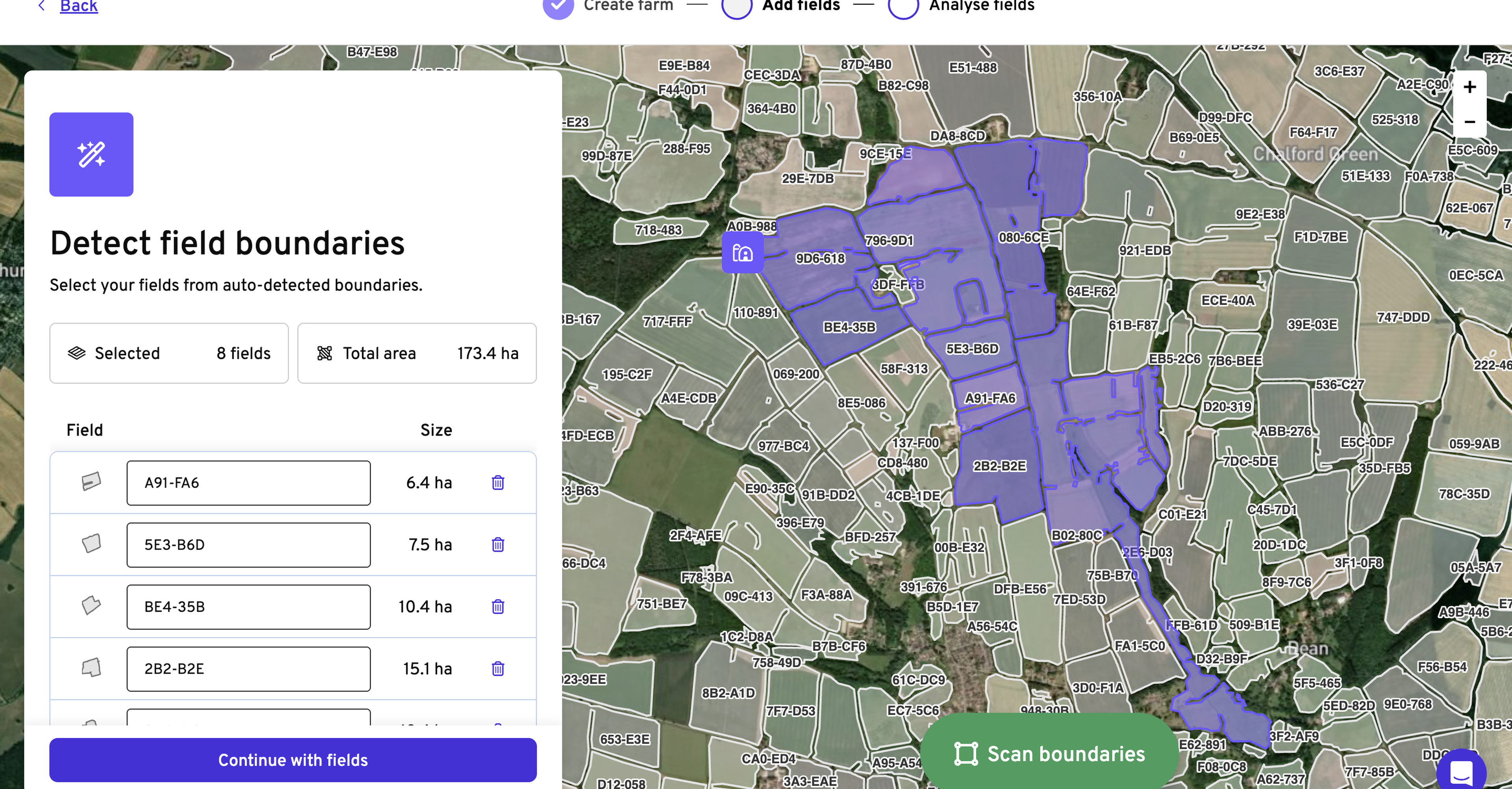Select map field labeled 747-DDD
This screenshot has width=1512, height=789.
(1403, 317)
